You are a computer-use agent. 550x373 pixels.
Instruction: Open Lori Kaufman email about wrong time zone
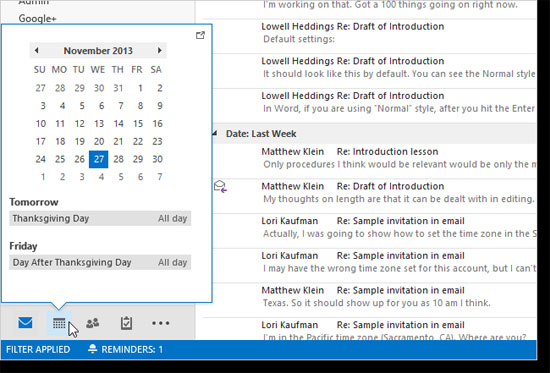(374, 262)
